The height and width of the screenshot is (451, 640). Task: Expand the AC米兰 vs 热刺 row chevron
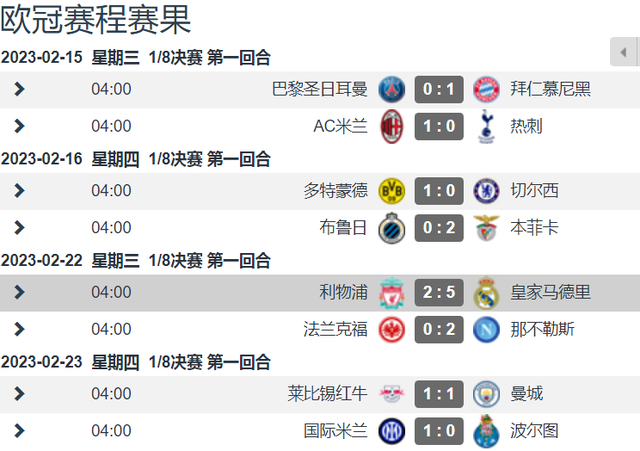point(19,126)
